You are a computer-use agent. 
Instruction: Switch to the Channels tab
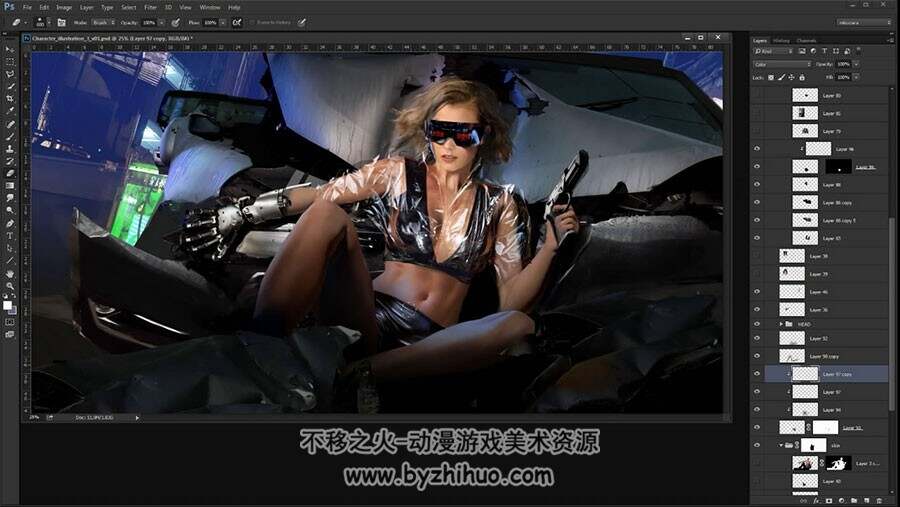click(806, 41)
